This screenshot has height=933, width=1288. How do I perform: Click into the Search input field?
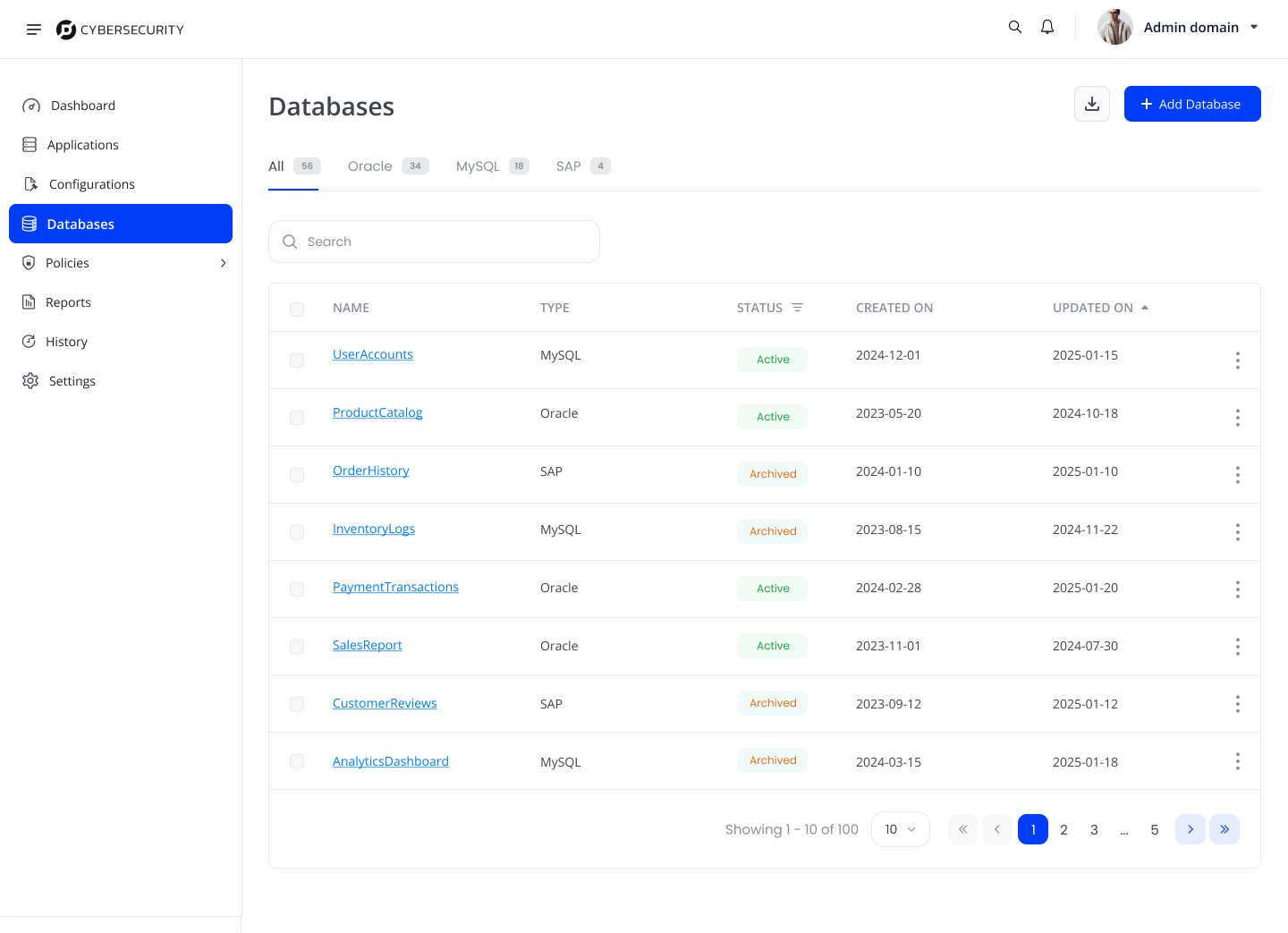[x=435, y=242]
